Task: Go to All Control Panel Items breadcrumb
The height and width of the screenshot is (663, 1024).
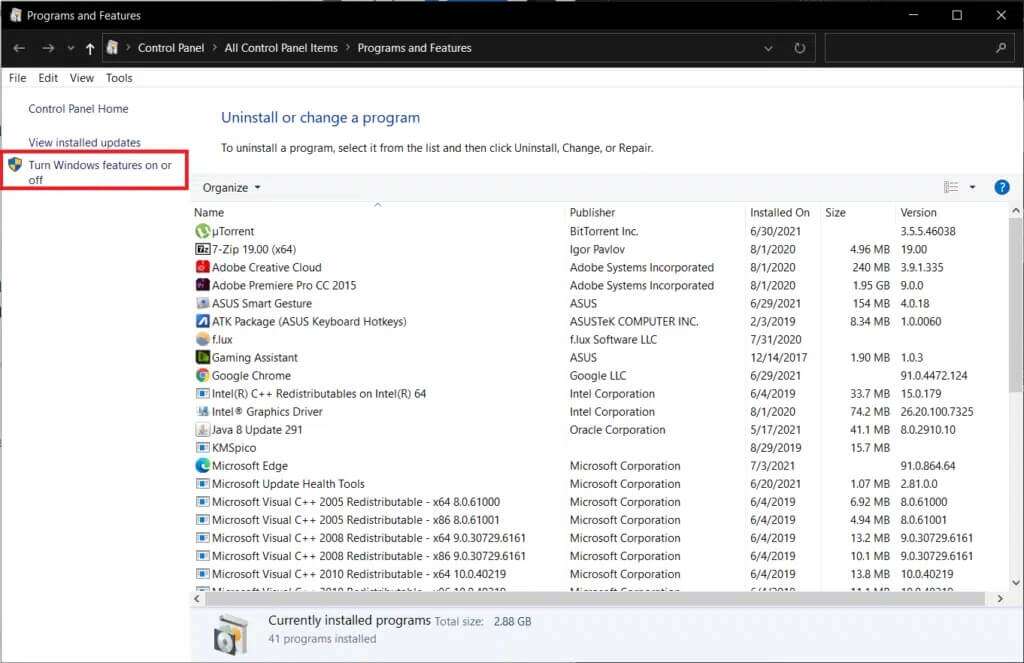Action: pyautogui.click(x=281, y=48)
